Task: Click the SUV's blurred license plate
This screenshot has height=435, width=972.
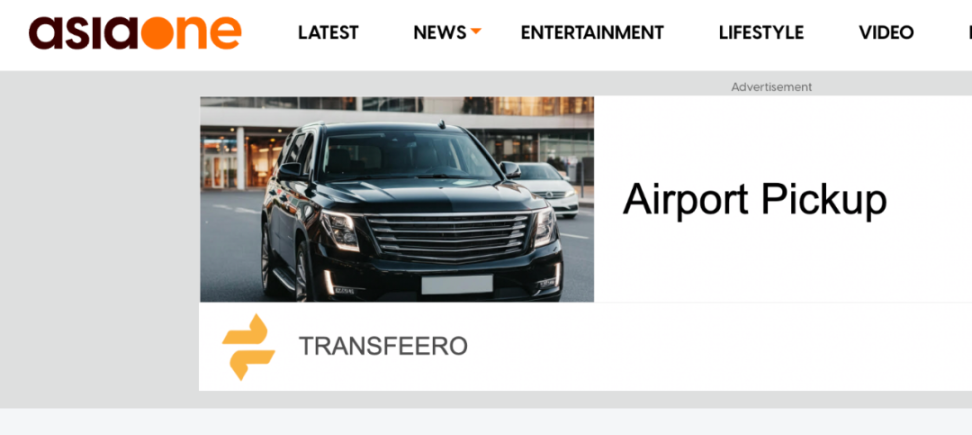Action: point(457,284)
